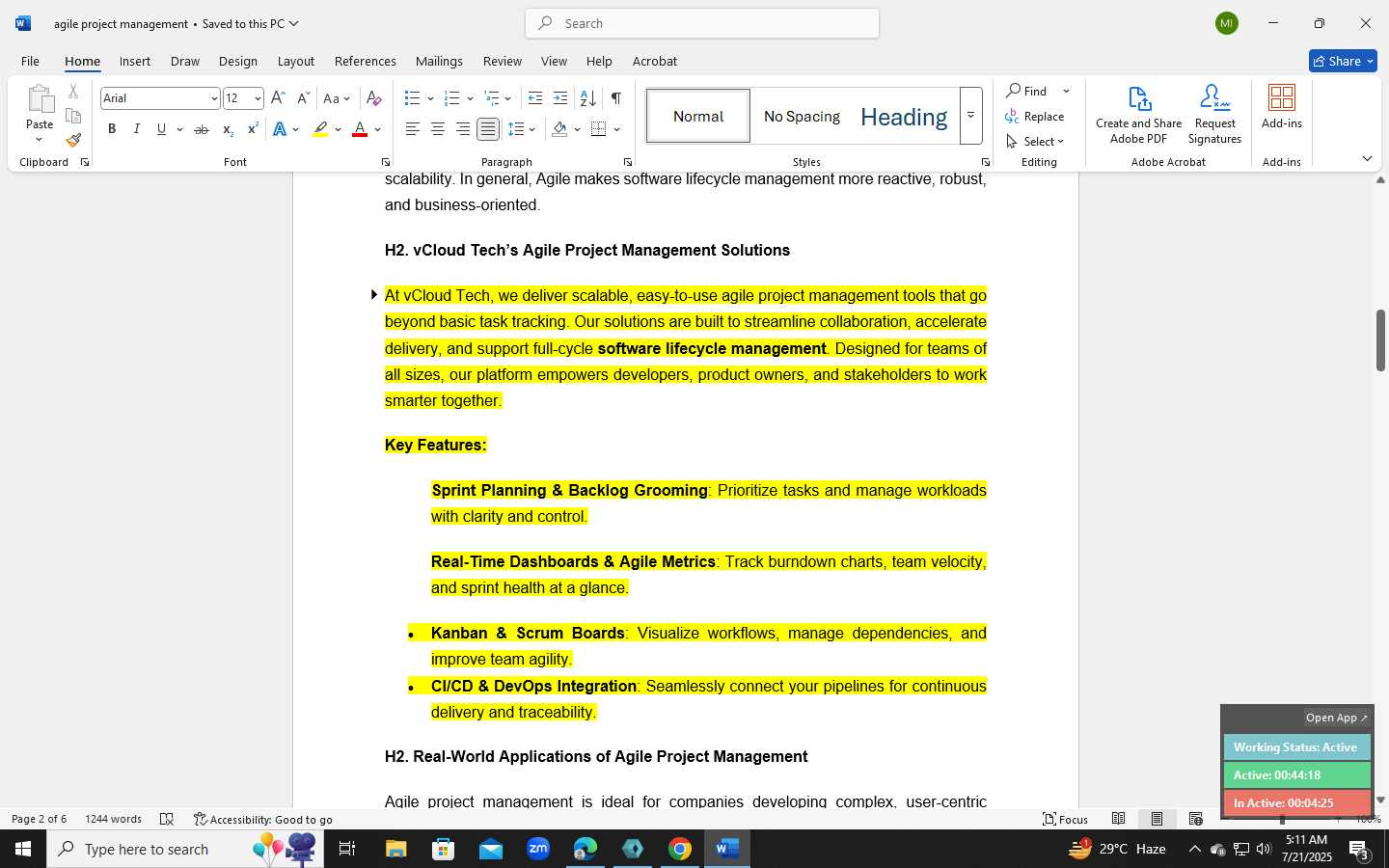Select Print Layout view
The image size is (1389, 868).
[x=1157, y=819]
